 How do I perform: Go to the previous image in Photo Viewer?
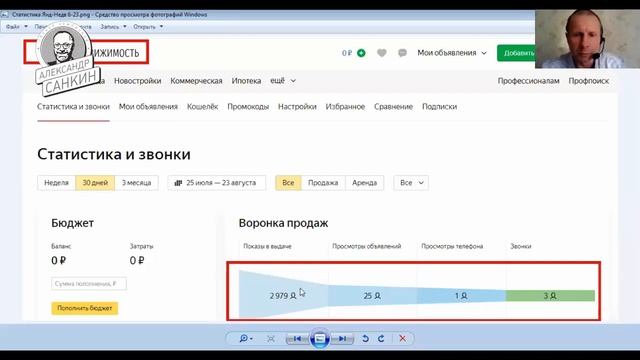[298, 338]
